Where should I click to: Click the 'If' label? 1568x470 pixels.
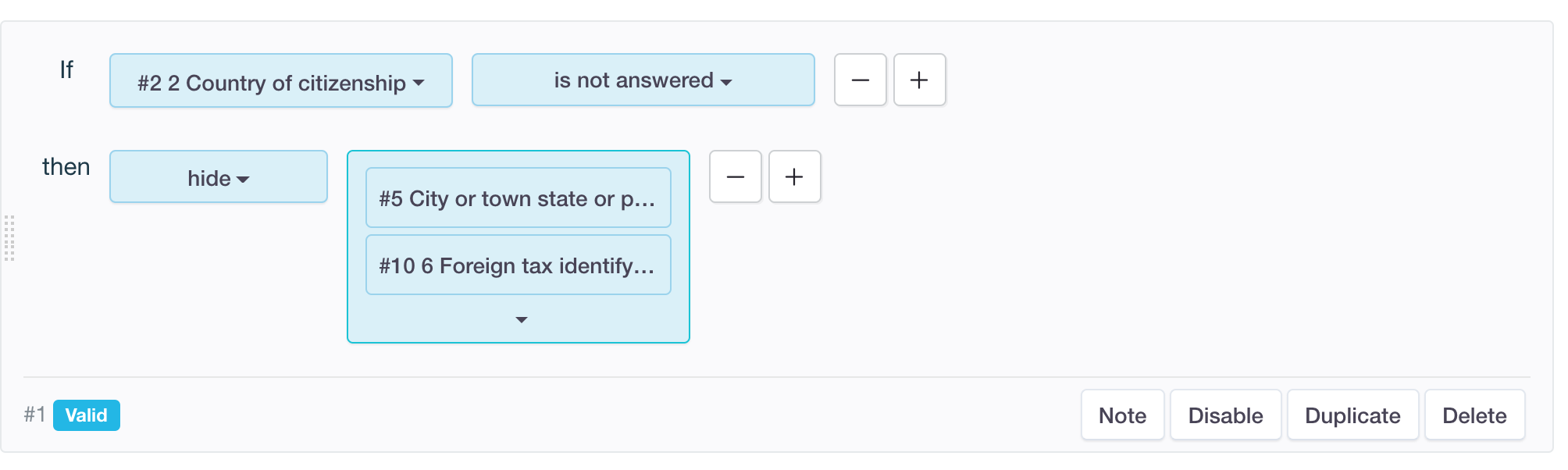click(66, 70)
